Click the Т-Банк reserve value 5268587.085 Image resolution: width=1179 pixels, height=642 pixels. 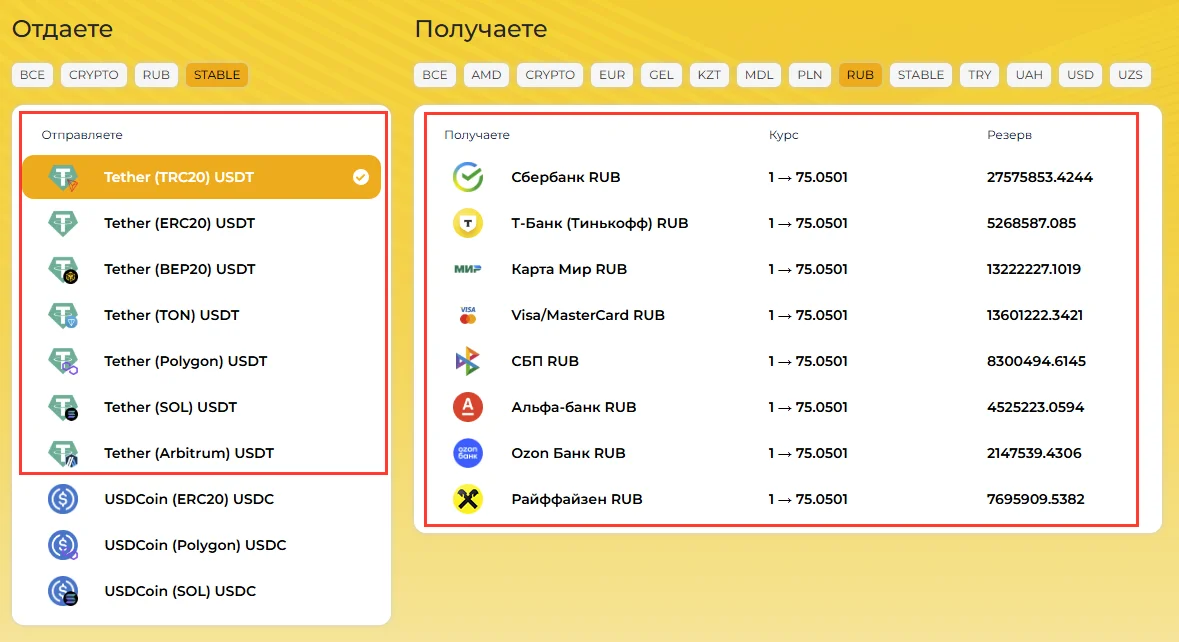tap(1032, 223)
